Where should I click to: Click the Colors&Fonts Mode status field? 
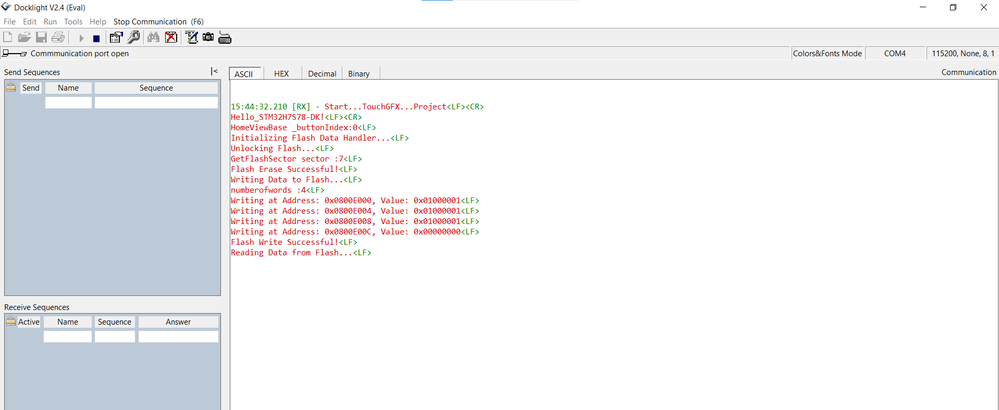point(827,53)
